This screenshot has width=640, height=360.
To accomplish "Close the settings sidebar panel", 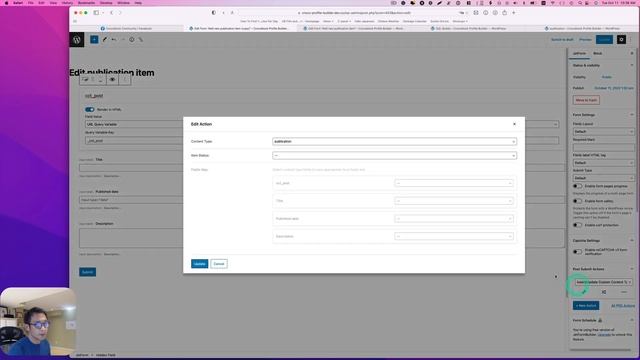I will [x=632, y=53].
